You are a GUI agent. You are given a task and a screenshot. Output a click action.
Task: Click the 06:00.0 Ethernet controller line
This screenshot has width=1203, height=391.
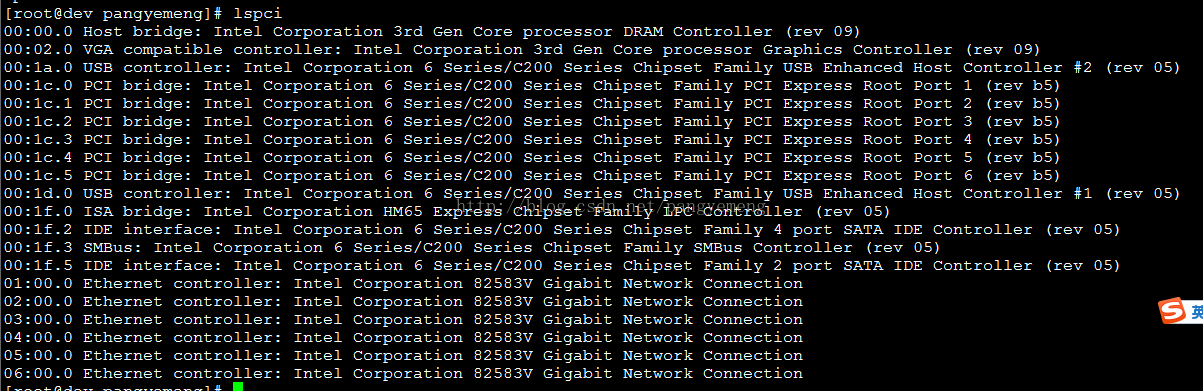(x=403, y=374)
